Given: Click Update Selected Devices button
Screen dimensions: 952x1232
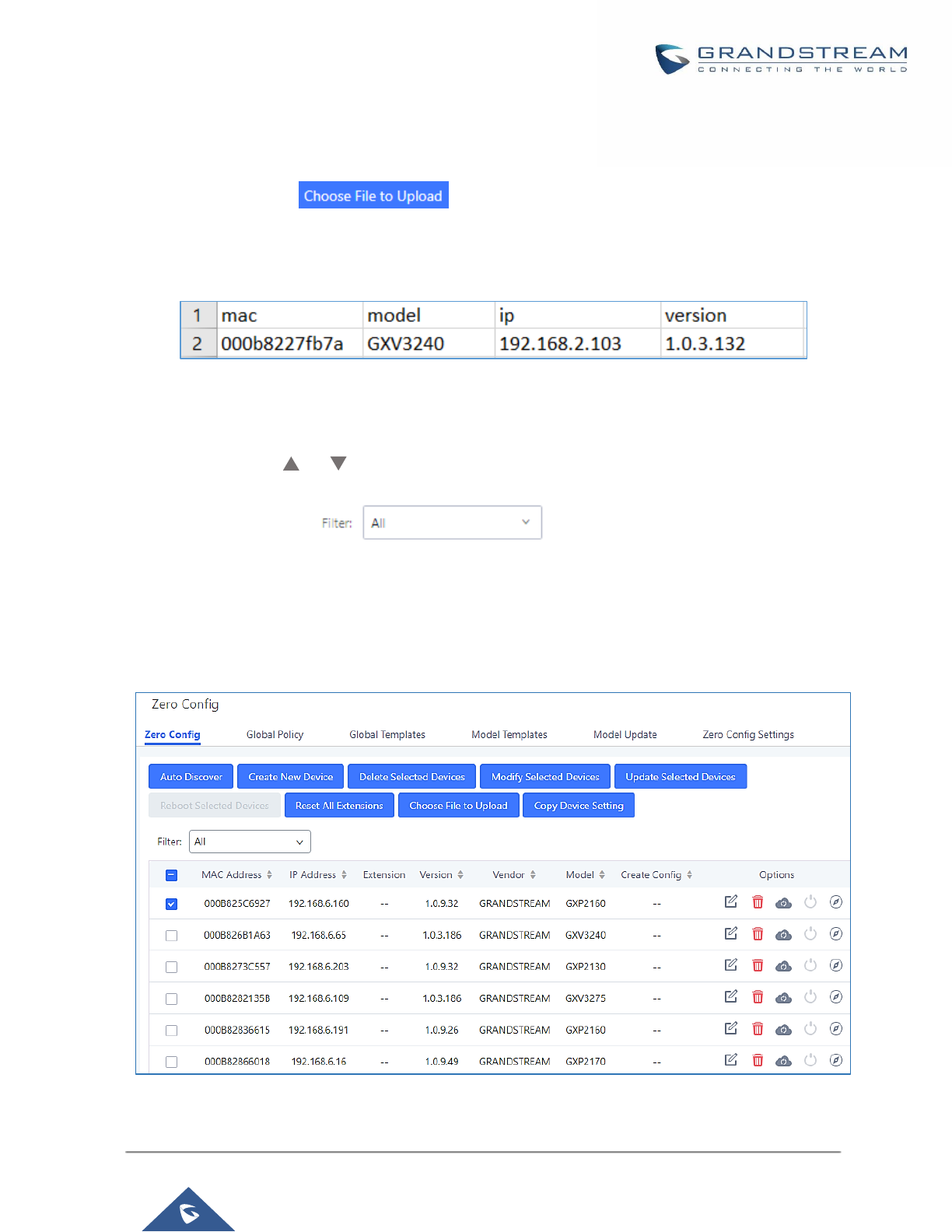Looking at the screenshot, I should click(x=681, y=776).
